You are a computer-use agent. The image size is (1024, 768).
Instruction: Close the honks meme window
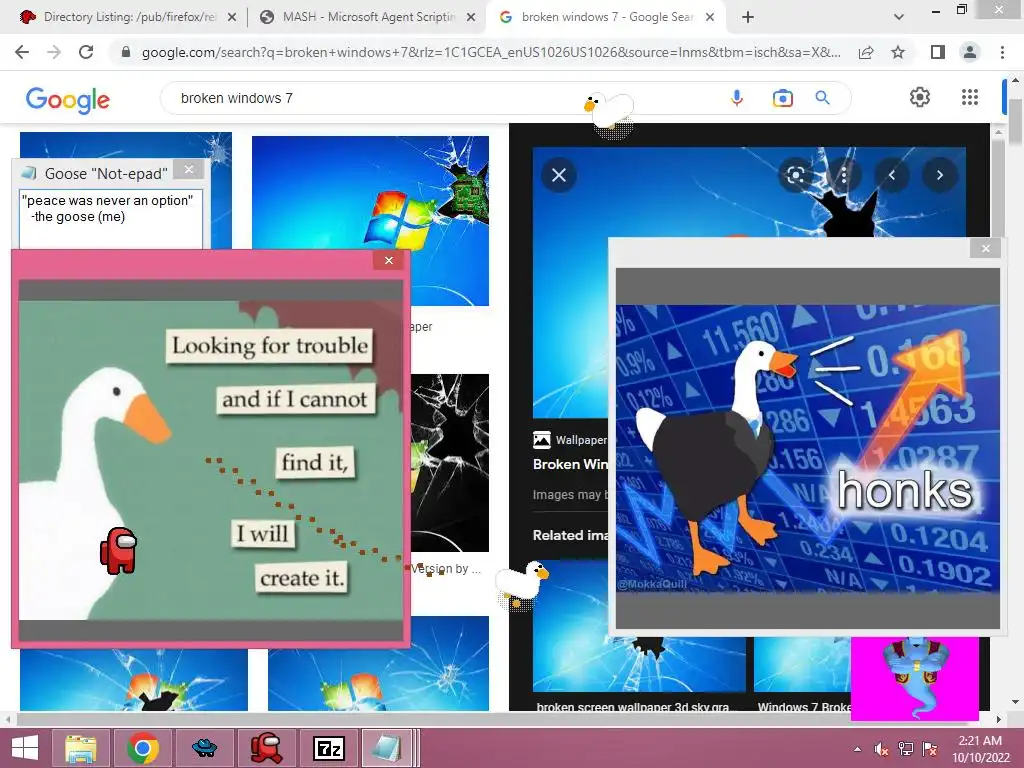point(985,248)
